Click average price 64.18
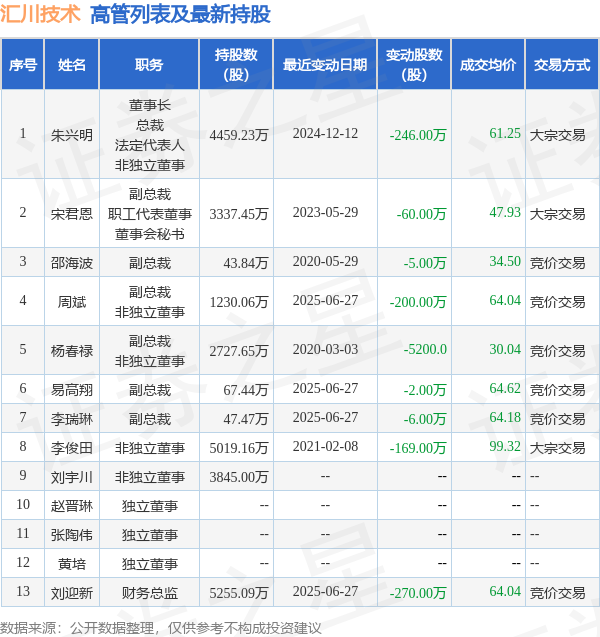Screen dimensions: 600x637 (505, 417)
